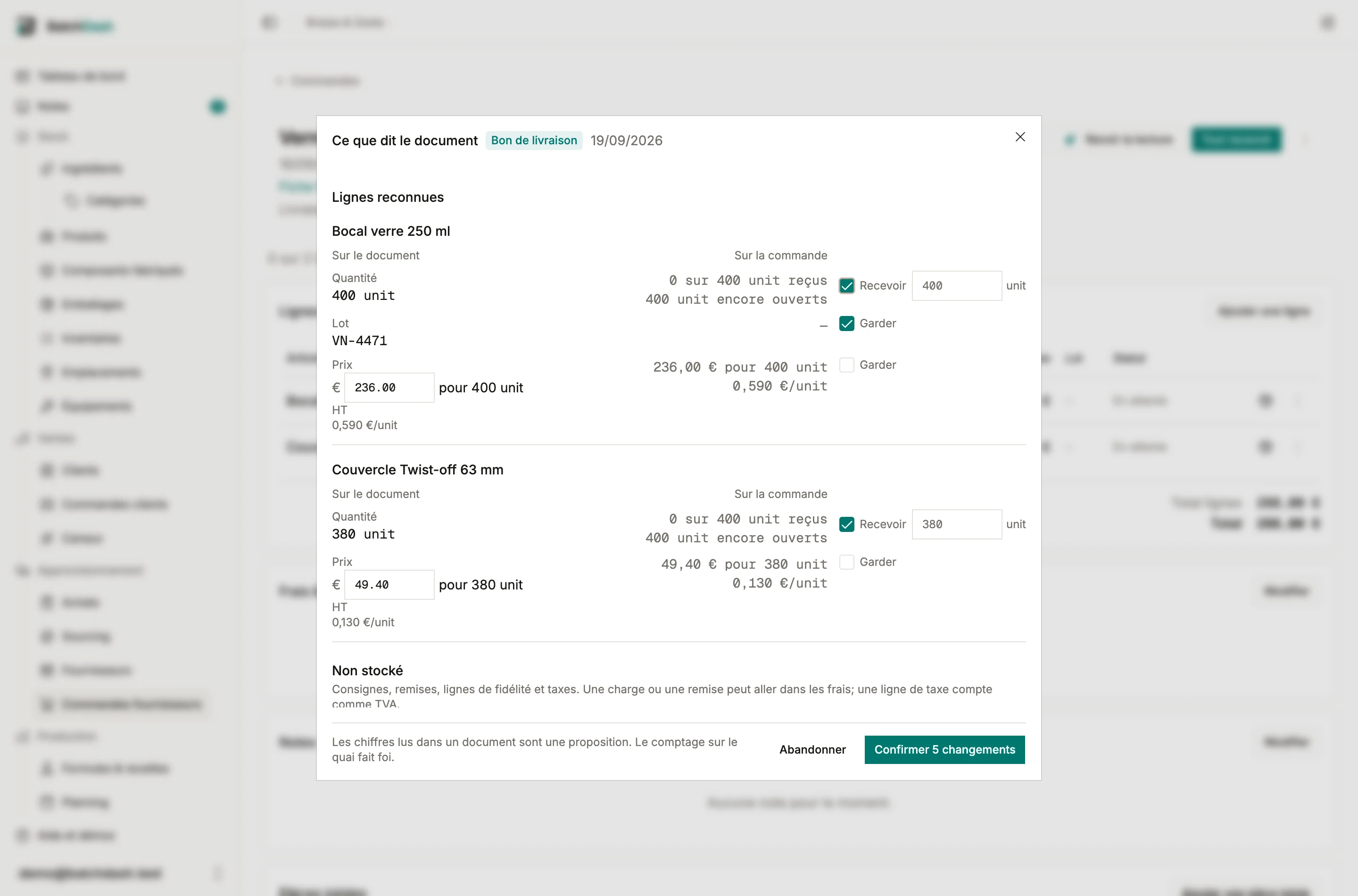Viewport: 1358px width, 896px height.
Task: Click the top-right header icon
Action: 1327,22
